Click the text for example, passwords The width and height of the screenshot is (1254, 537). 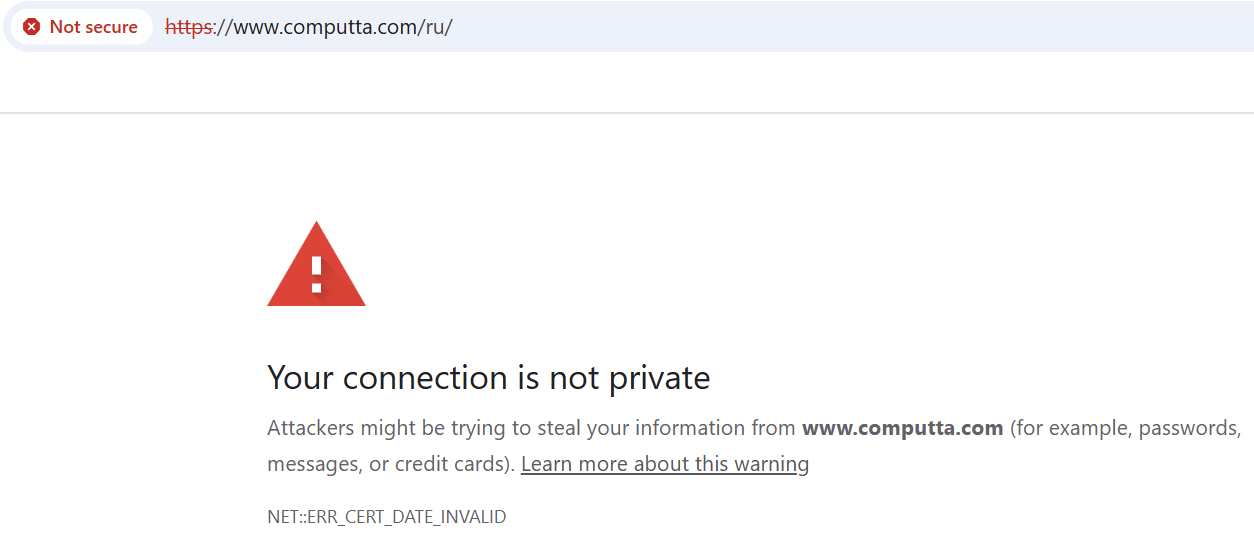(1127, 428)
